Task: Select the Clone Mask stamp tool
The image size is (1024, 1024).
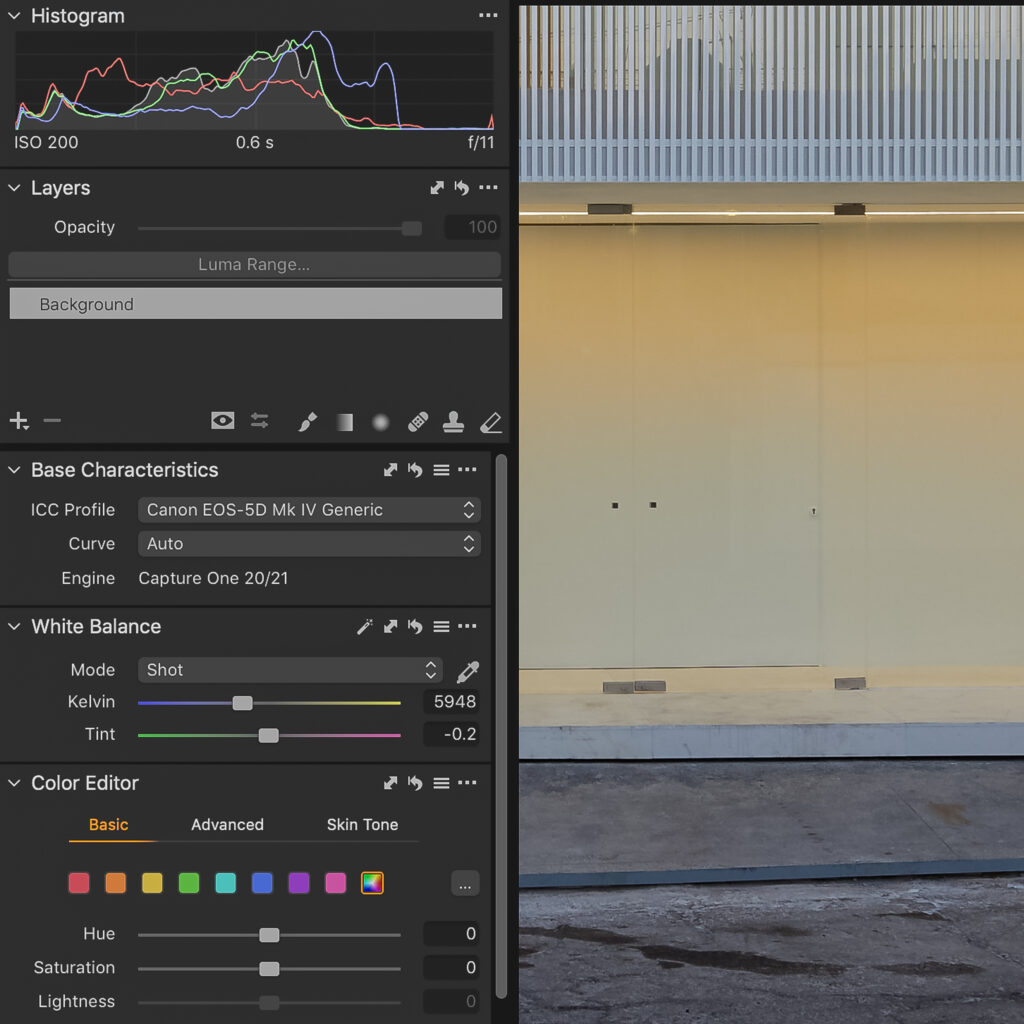Action: [453, 422]
